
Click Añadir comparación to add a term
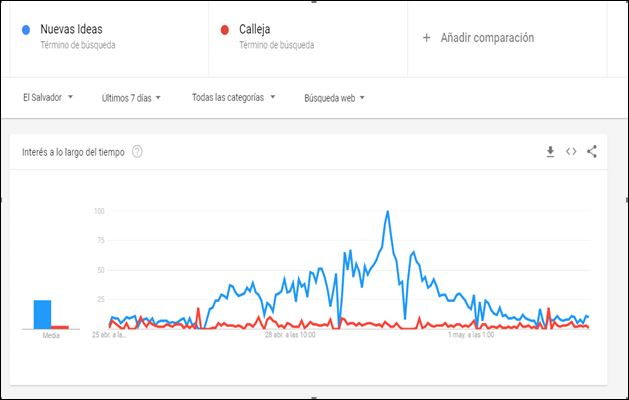[x=487, y=38]
